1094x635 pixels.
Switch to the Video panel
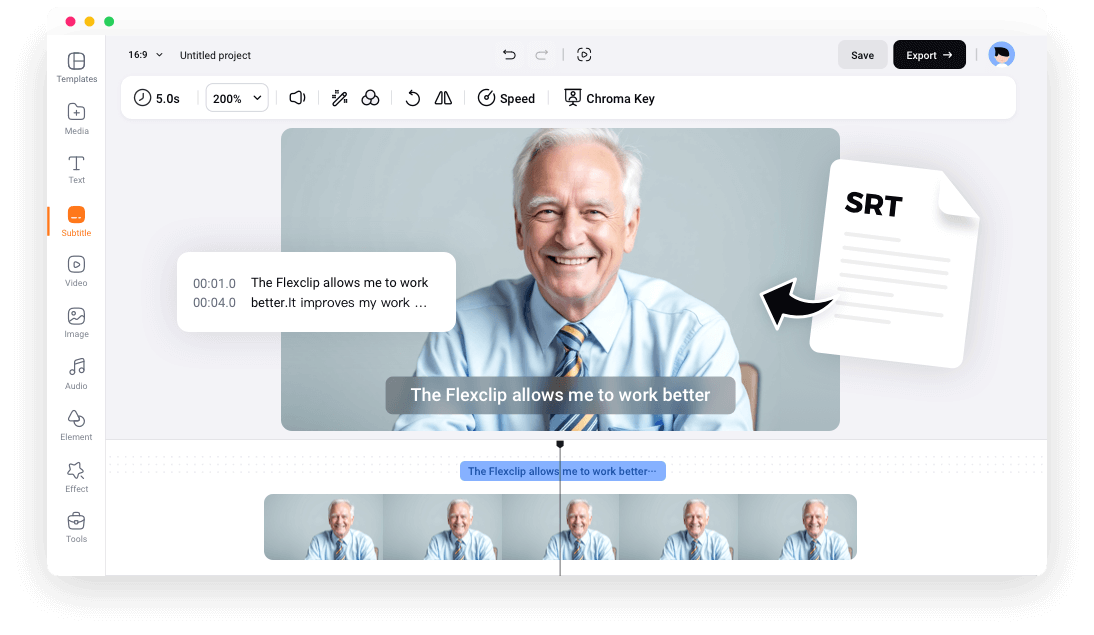(76, 271)
